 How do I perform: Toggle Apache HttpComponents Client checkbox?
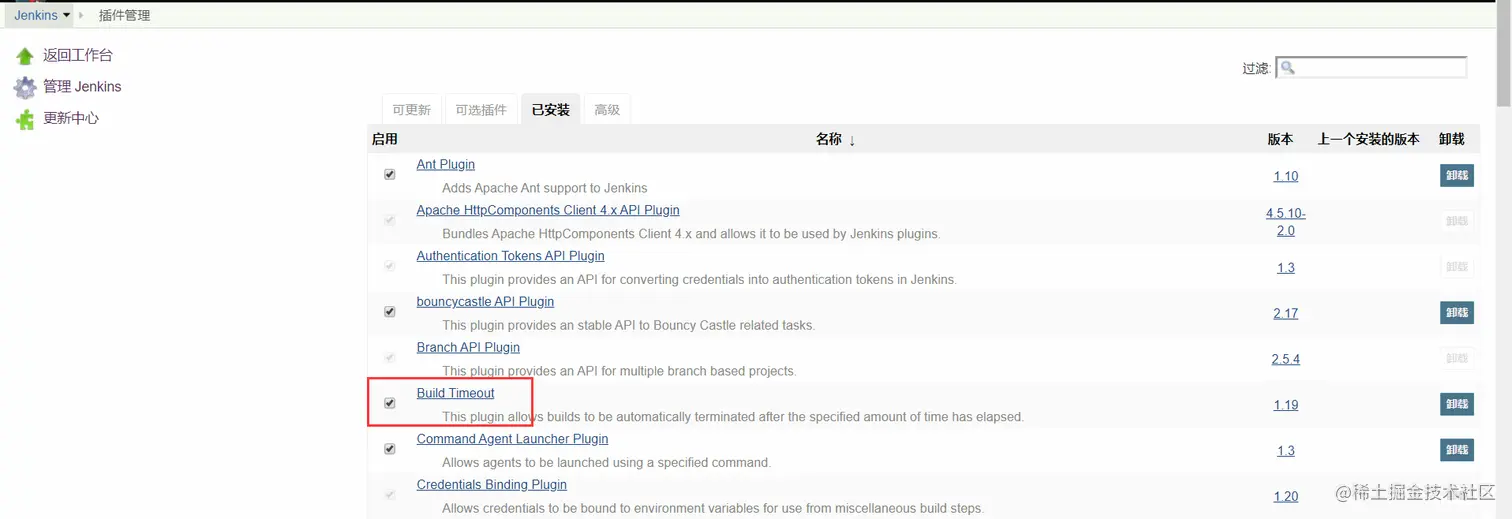click(x=390, y=220)
